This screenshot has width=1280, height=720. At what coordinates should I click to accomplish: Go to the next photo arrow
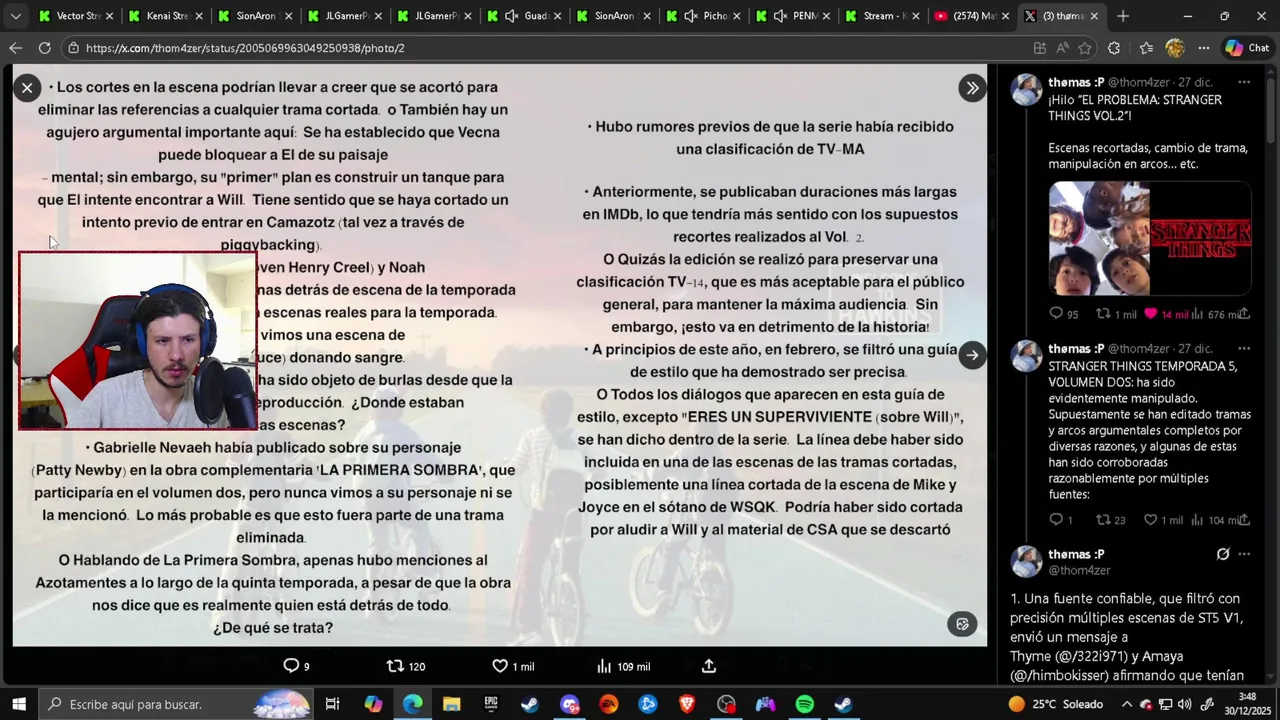(972, 355)
